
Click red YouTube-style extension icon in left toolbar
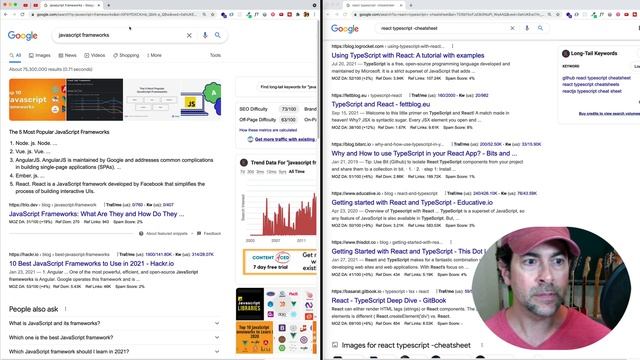(281, 14)
